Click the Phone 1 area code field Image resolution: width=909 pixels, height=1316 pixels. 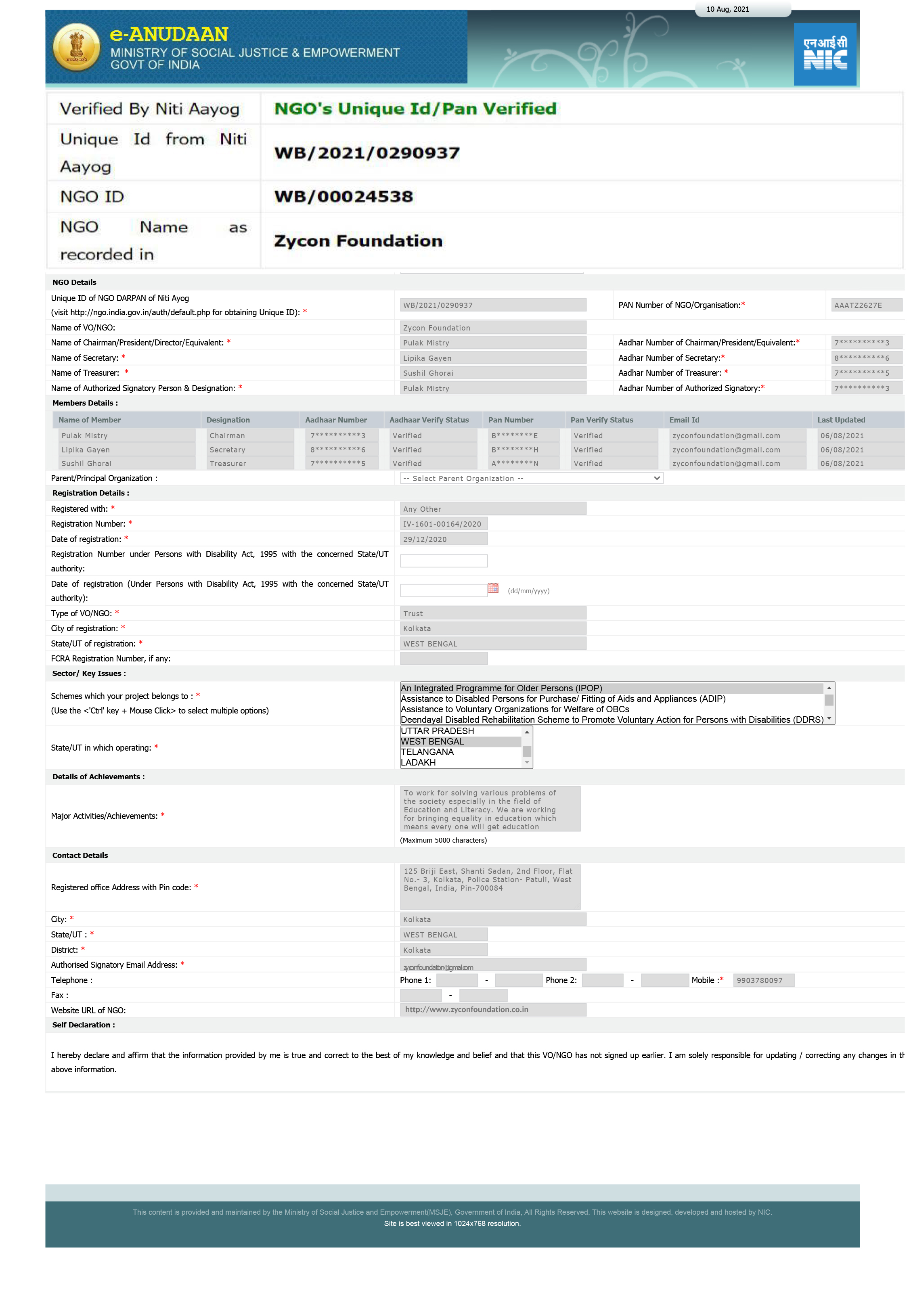(x=457, y=980)
